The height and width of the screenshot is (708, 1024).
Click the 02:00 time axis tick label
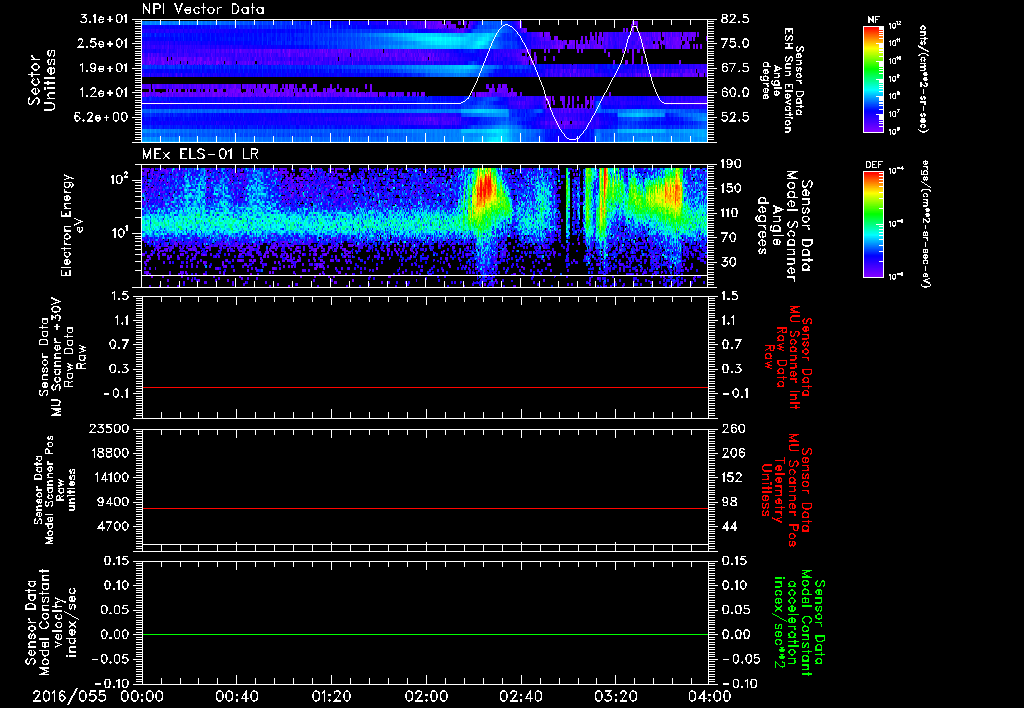(x=426, y=696)
